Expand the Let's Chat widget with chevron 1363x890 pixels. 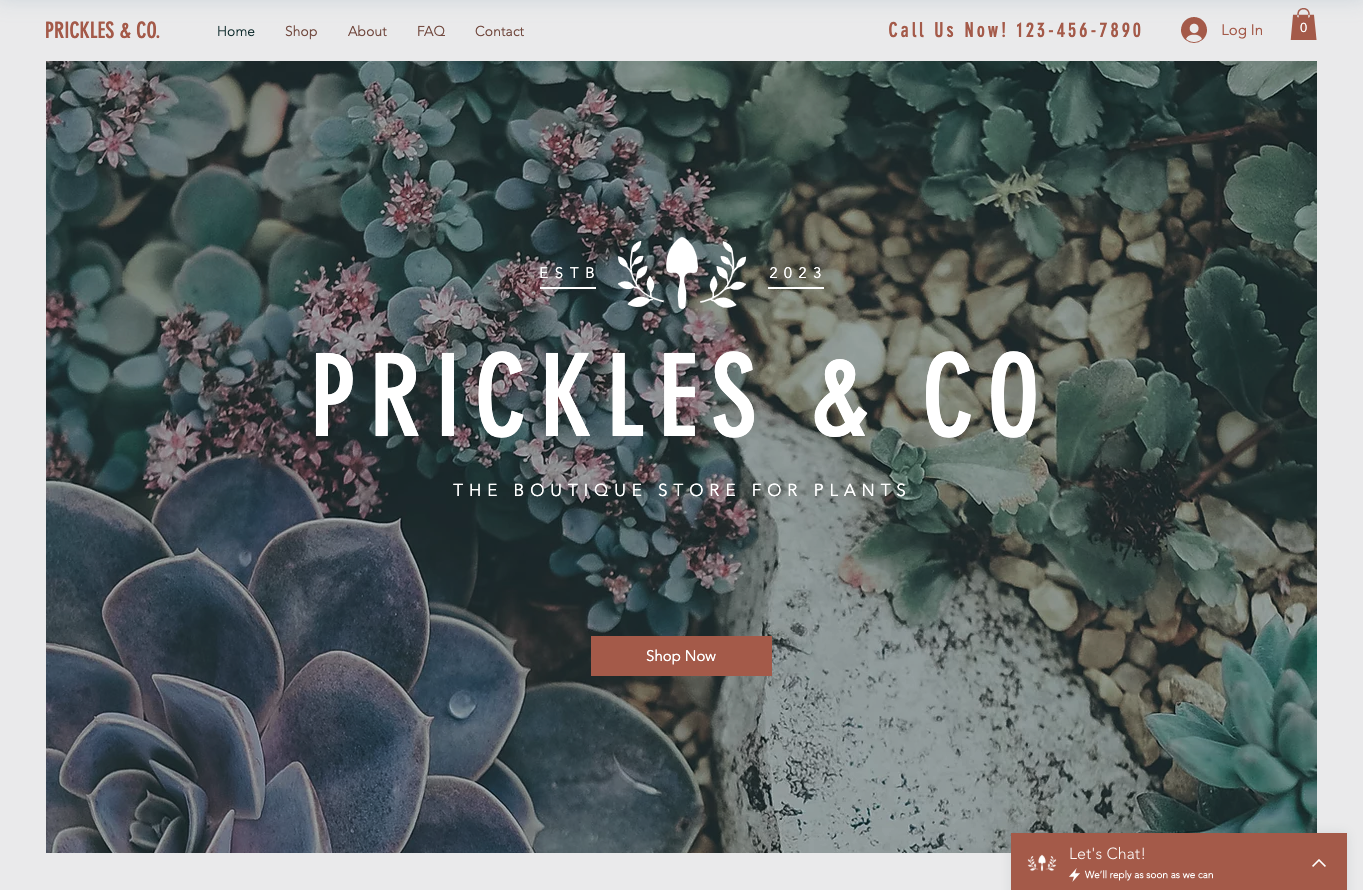click(1319, 862)
